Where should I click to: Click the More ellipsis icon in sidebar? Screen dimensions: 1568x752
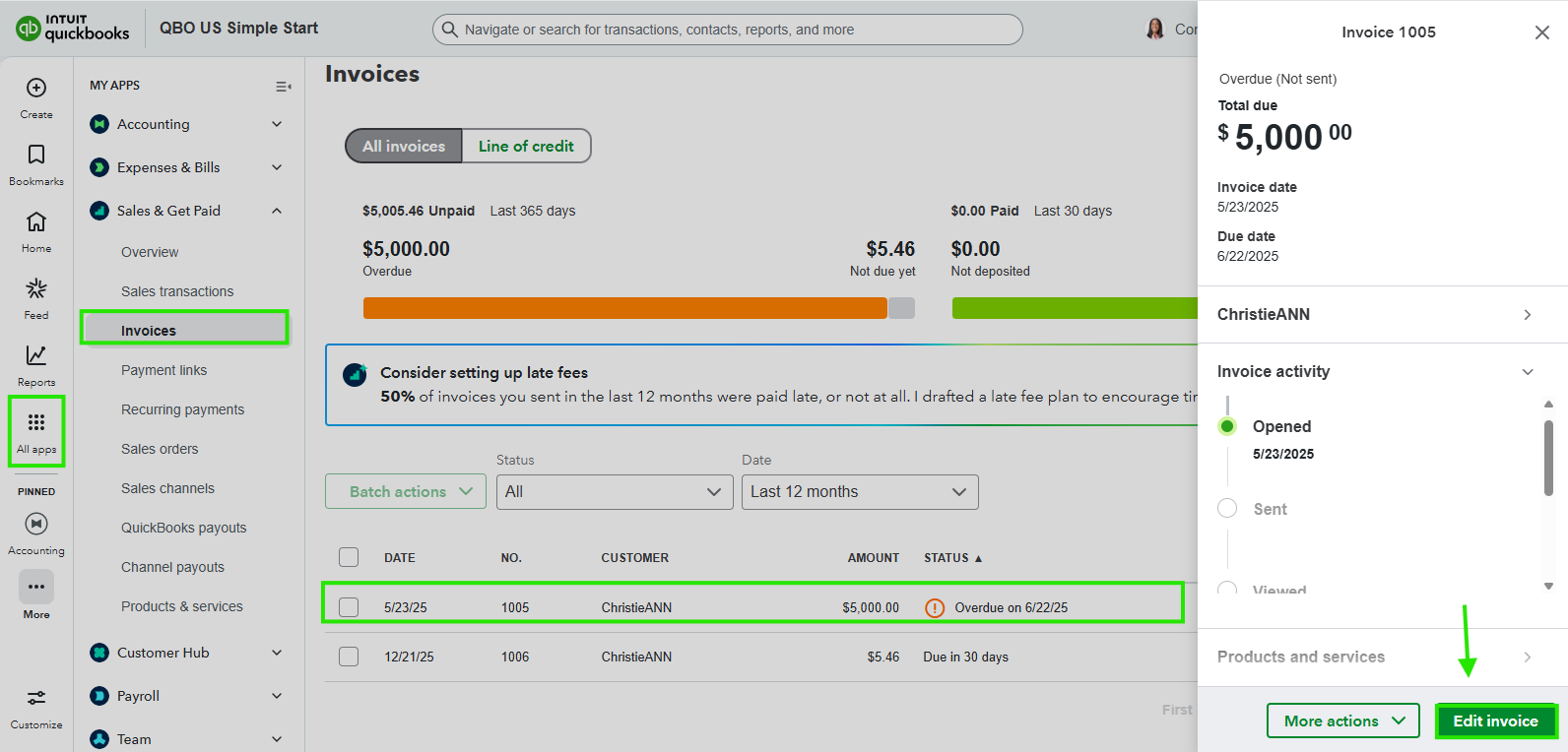tap(36, 588)
